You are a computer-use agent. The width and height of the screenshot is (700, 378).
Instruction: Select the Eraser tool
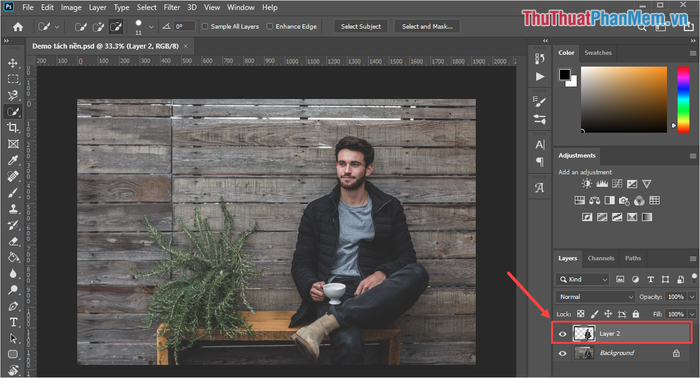(x=13, y=241)
